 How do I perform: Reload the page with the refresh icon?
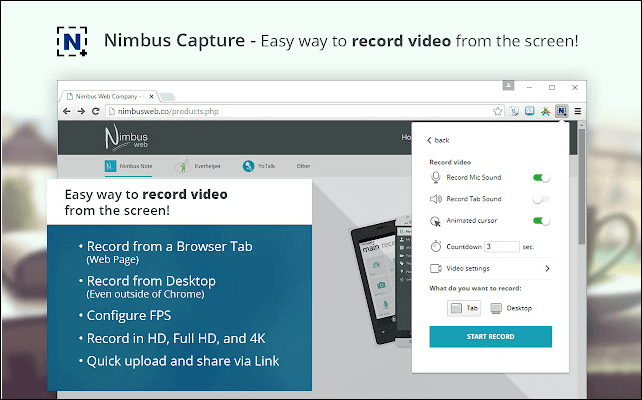pyautogui.click(x=94, y=111)
